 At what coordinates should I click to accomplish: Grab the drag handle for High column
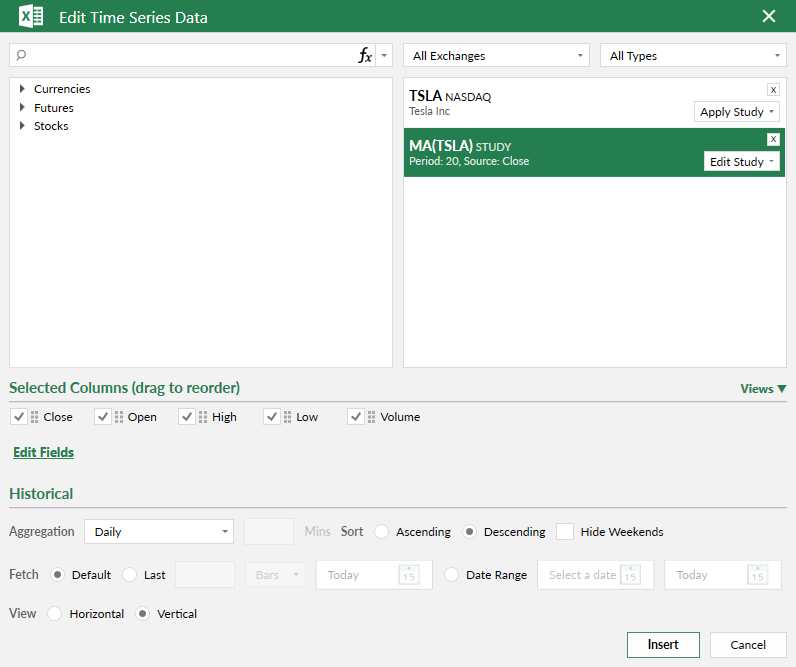(203, 417)
